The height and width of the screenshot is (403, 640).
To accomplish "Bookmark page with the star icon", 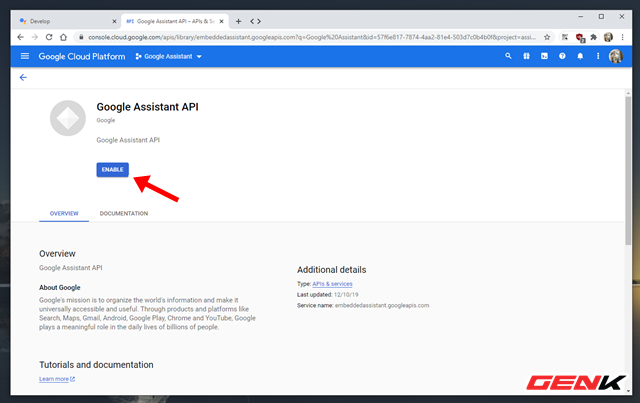I will (547, 37).
